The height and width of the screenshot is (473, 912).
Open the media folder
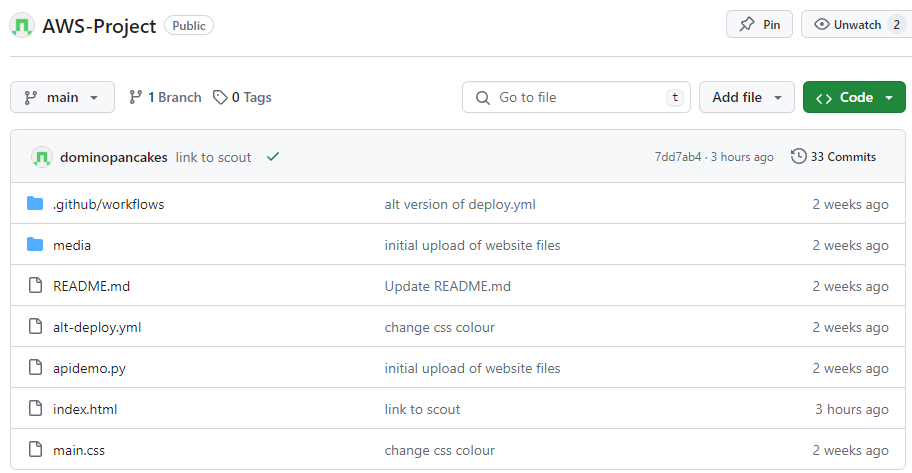point(72,245)
